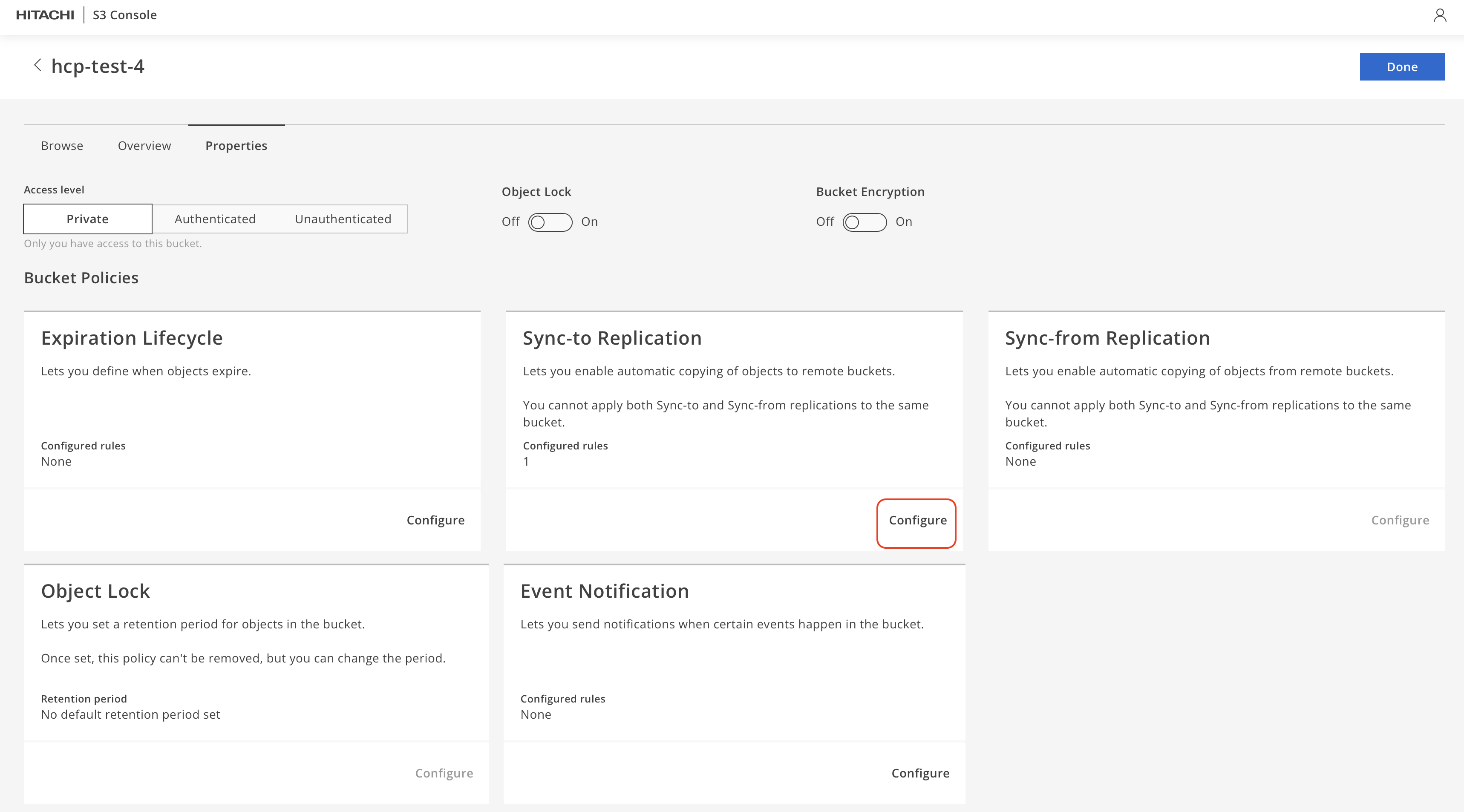Viewport: 1464px width, 812px height.
Task: Click the Sync-from Replication Configure button
Action: point(1400,519)
